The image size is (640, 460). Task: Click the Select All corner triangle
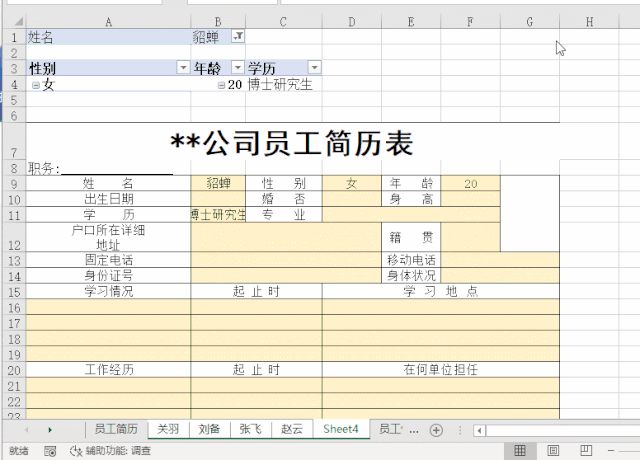tap(18, 21)
